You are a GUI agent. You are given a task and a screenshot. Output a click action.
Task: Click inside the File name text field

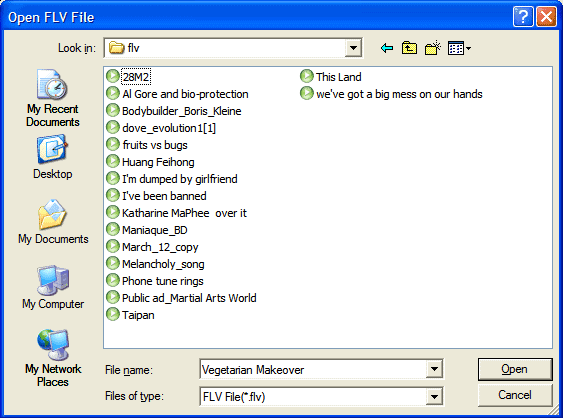point(313,369)
